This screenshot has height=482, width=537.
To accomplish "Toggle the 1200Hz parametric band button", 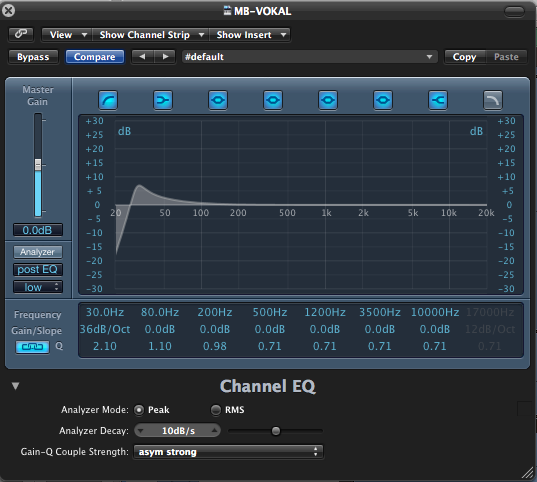I will (x=328, y=100).
